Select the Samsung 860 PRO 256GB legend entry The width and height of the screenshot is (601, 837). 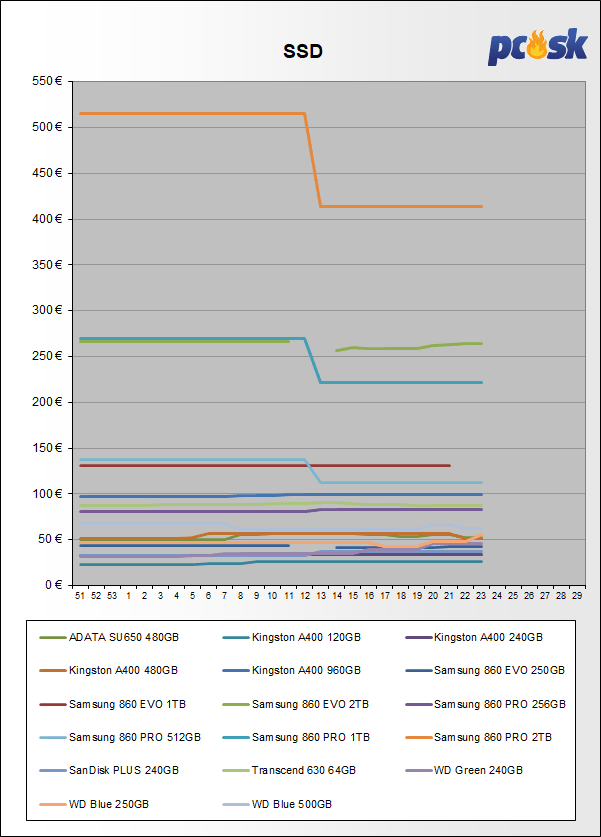(486, 705)
